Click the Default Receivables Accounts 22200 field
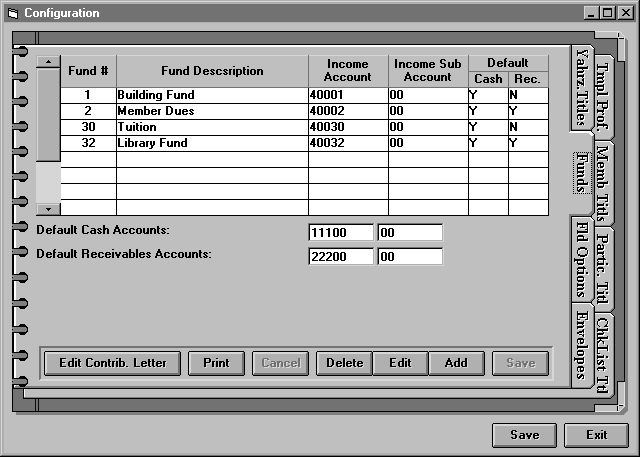The height and width of the screenshot is (457, 640). point(341,257)
